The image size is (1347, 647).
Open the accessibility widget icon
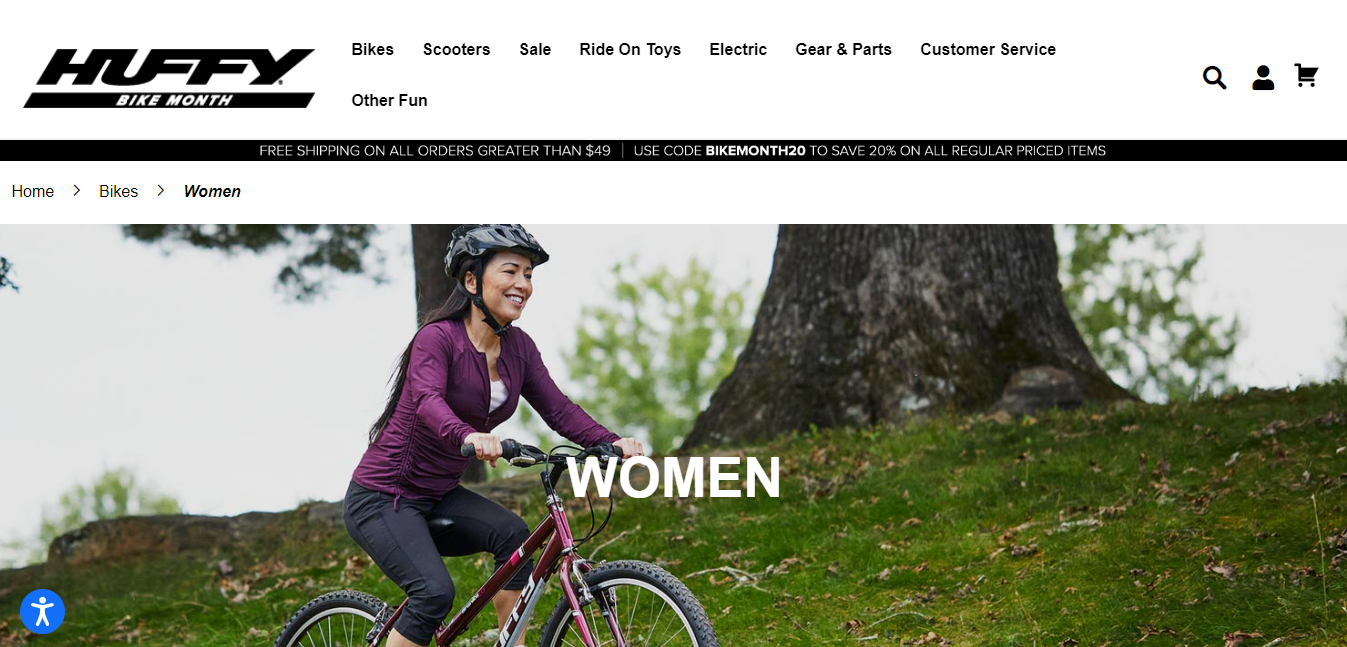pyautogui.click(x=42, y=611)
